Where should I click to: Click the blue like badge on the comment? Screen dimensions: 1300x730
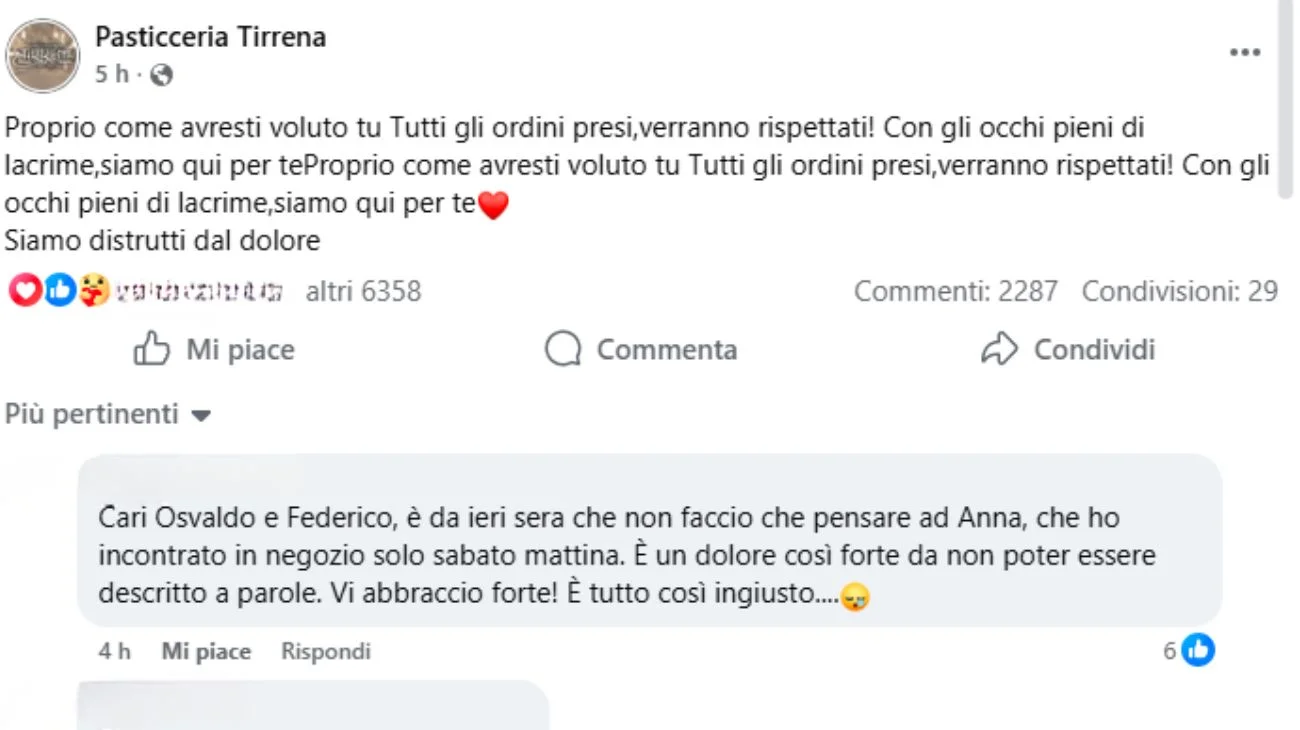[1196, 650]
